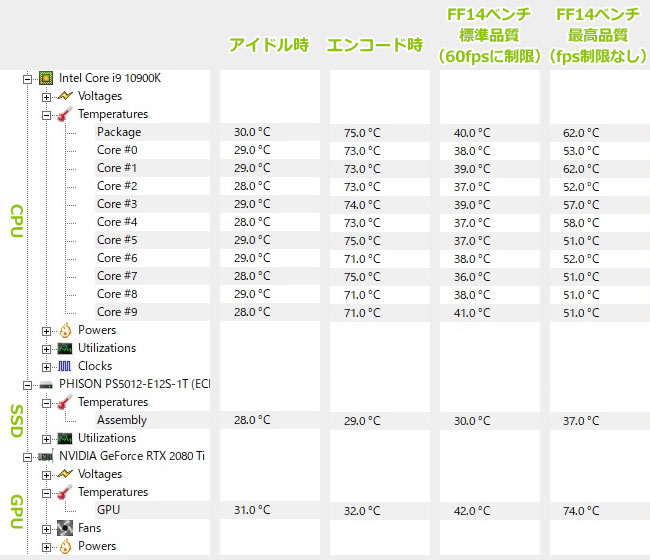Click the エンコード時 column heading
Screen dimensions: 650x560
tap(375, 45)
